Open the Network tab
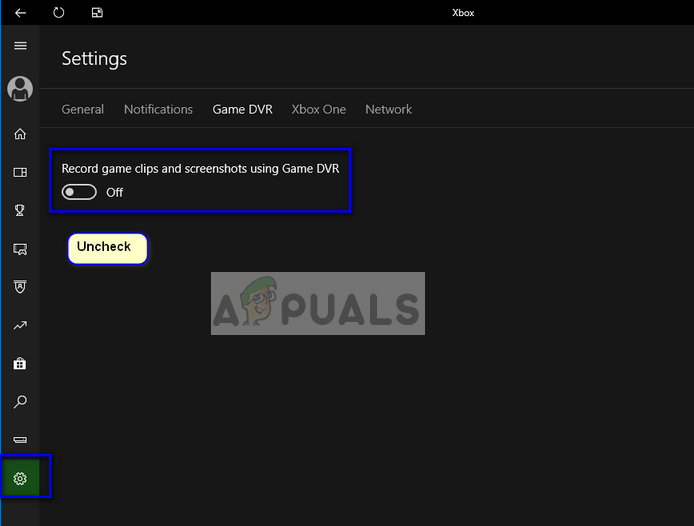 tap(389, 109)
